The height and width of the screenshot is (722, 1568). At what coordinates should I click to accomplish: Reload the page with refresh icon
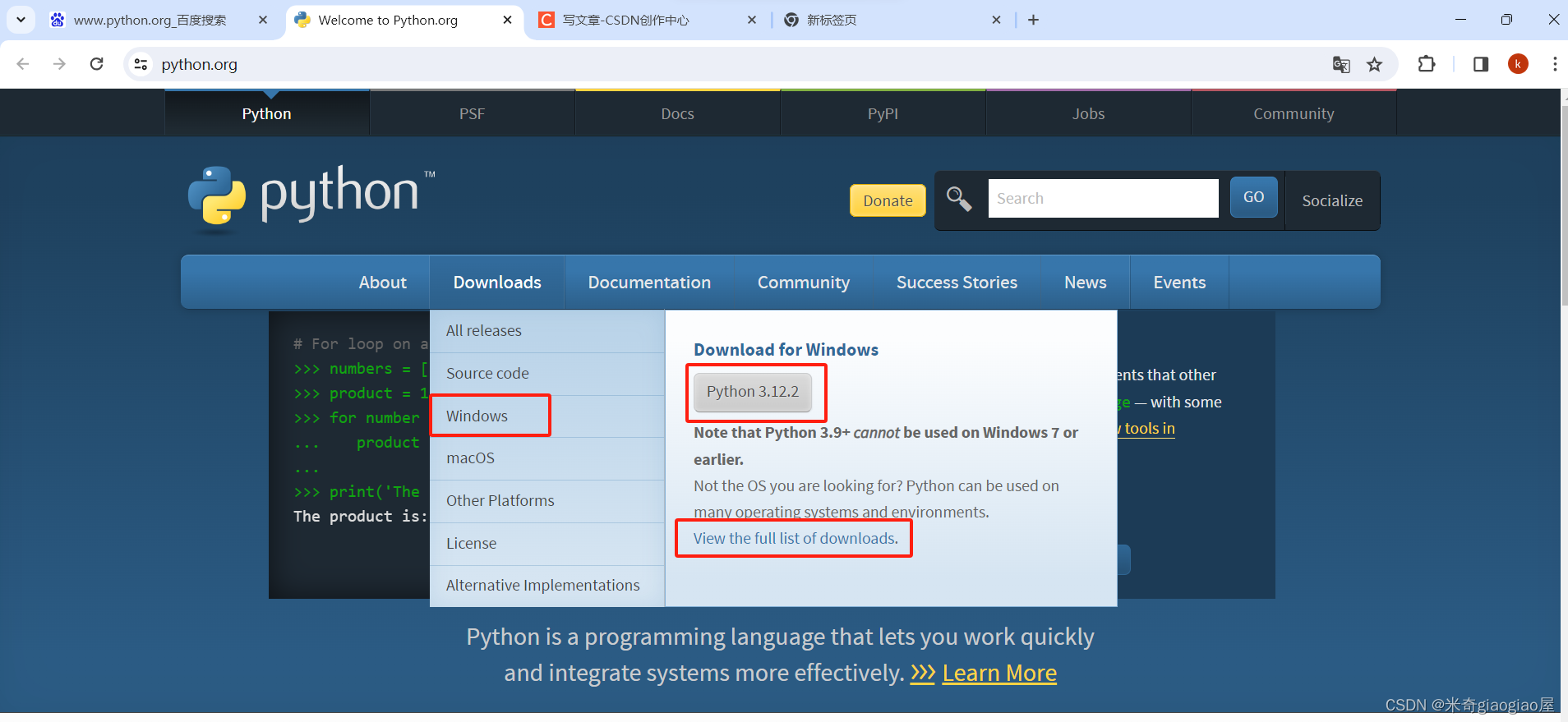pos(96,64)
